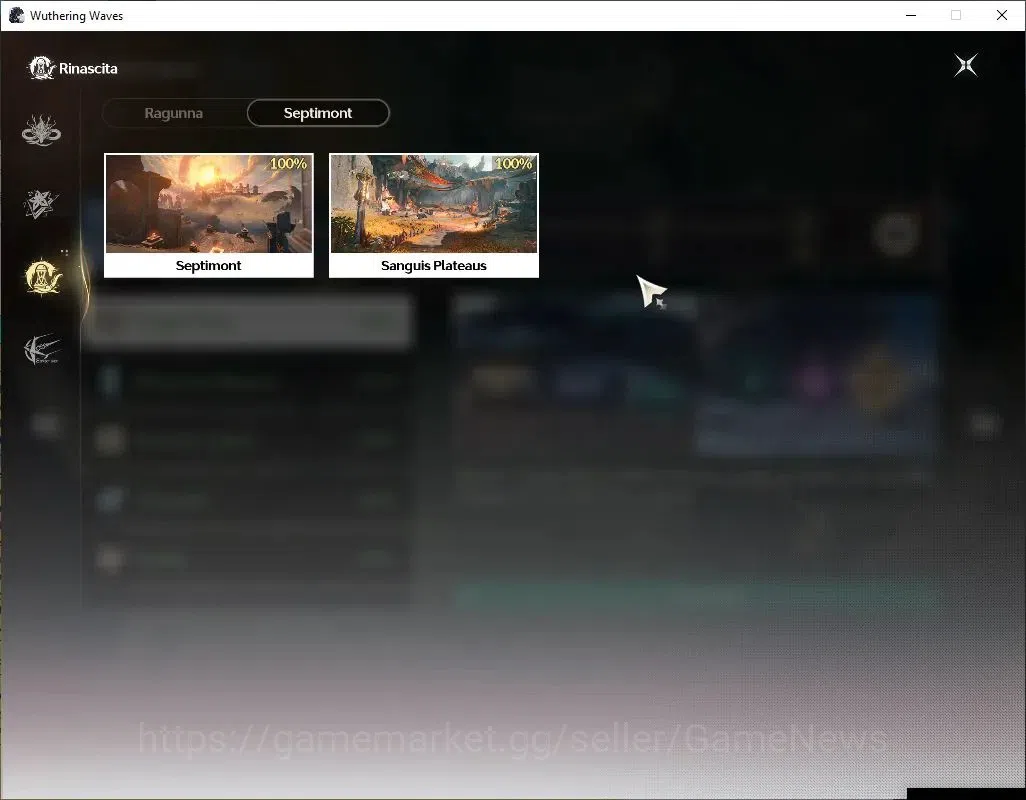Click the Rinascita emblem in the header

pos(41,68)
